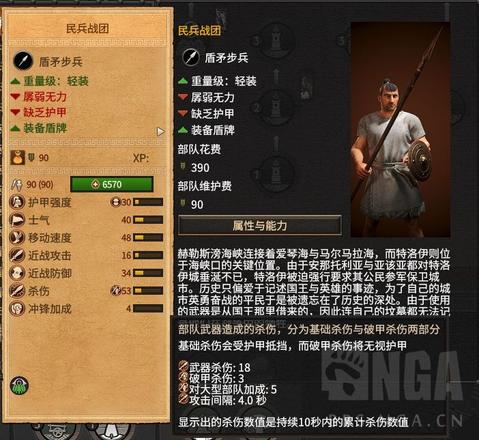Click the armor strength stat icon
Viewport: 479px width, 440px height.
(16, 202)
